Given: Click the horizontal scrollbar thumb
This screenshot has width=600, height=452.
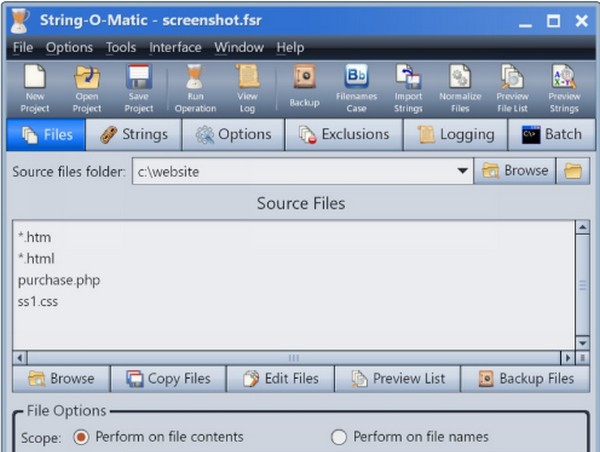Looking at the screenshot, I should click(293, 358).
